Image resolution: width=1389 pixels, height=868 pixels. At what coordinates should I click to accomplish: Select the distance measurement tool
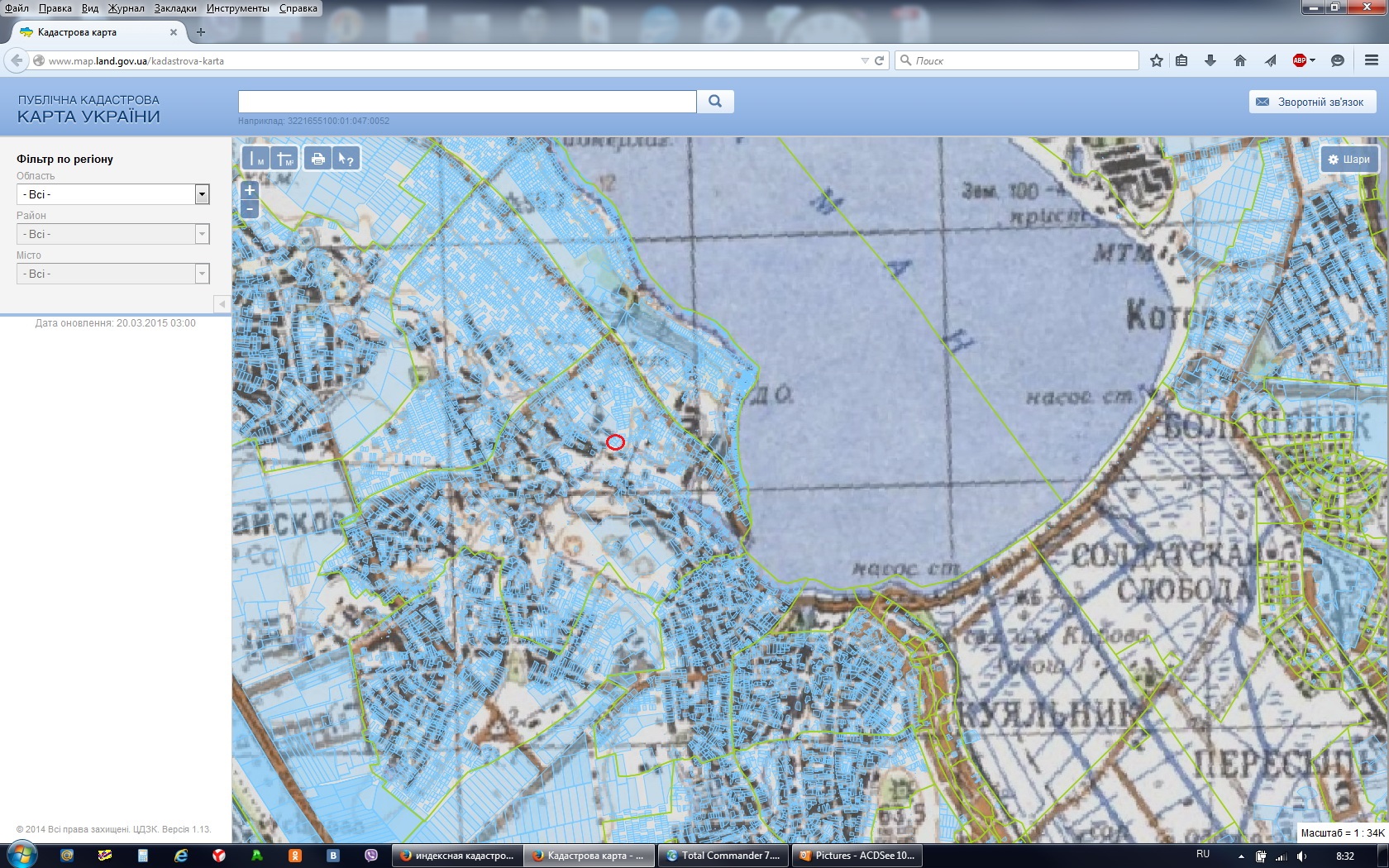pos(255,159)
